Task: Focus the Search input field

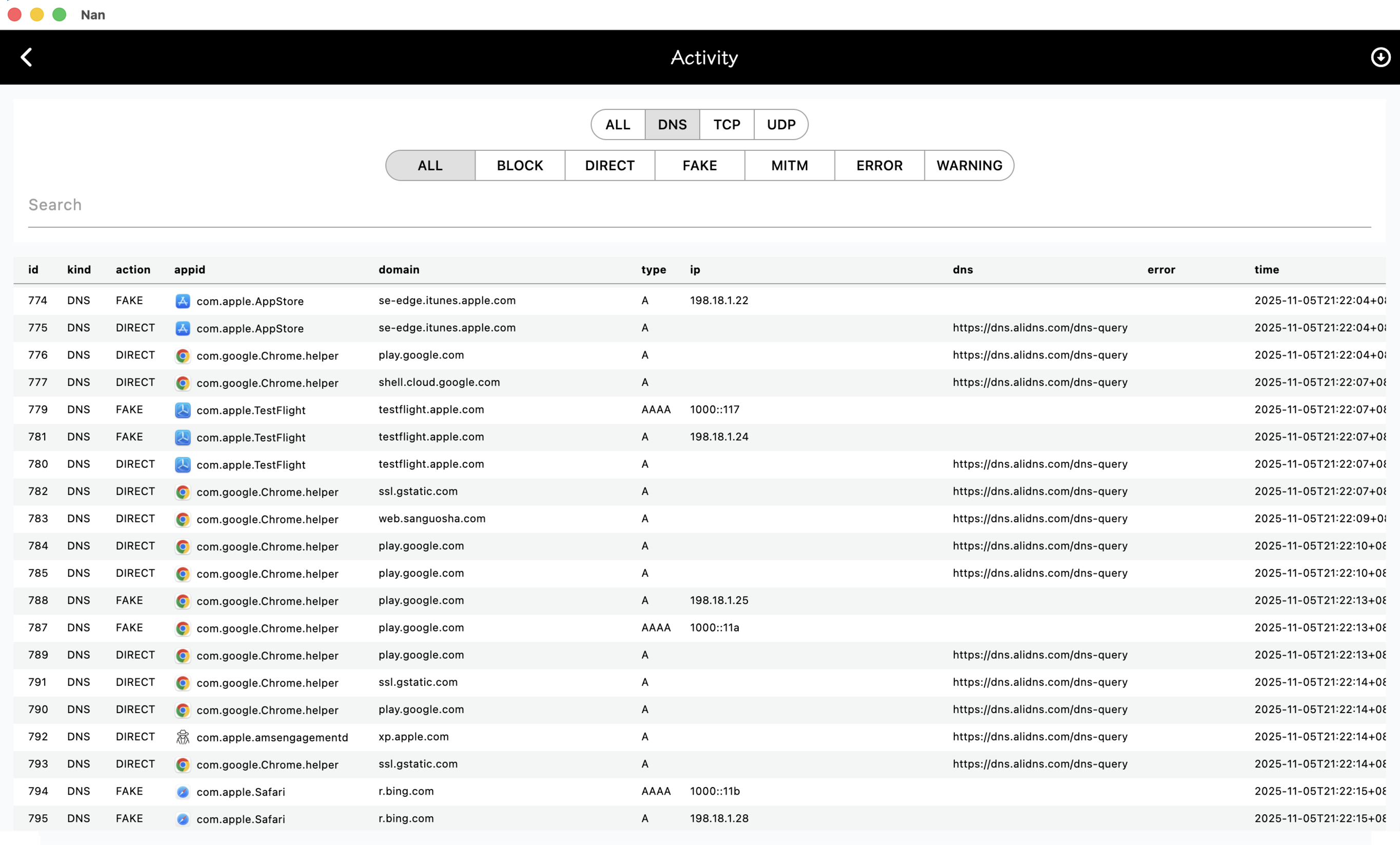Action: coord(699,205)
